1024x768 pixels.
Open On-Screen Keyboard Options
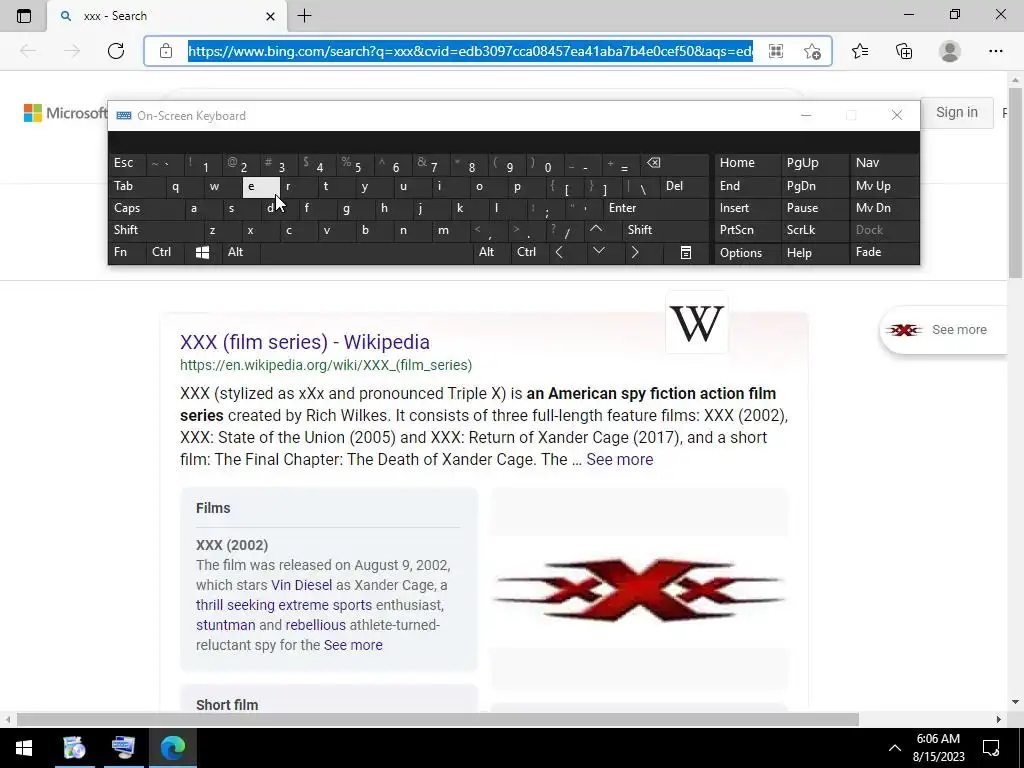(x=748, y=253)
